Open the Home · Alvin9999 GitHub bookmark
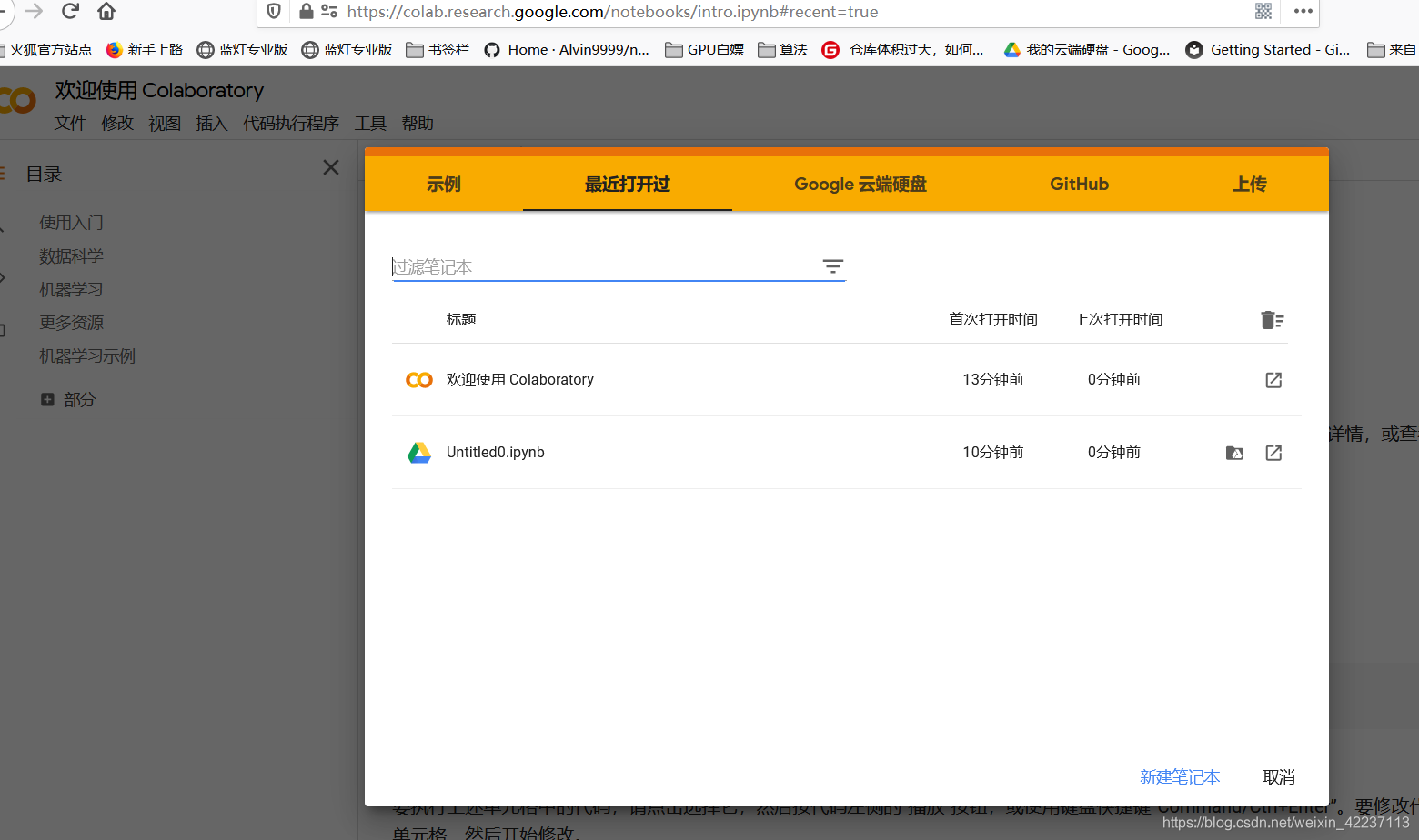The image size is (1419, 840). pos(567,50)
